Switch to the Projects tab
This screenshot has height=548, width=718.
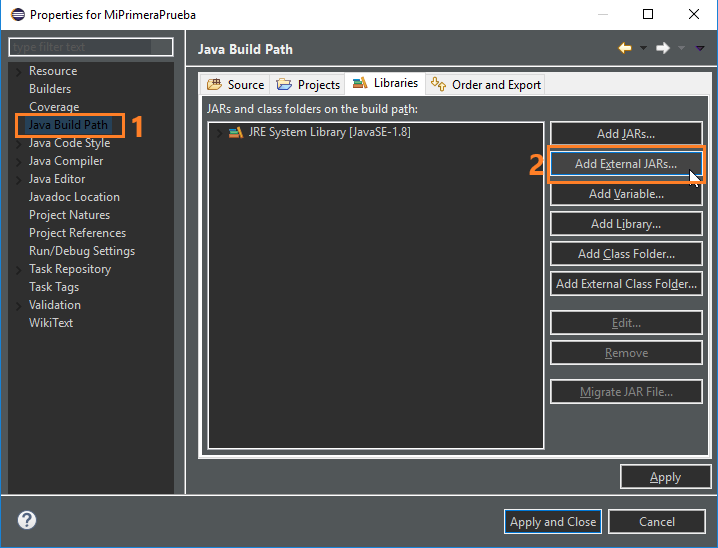[x=308, y=85]
